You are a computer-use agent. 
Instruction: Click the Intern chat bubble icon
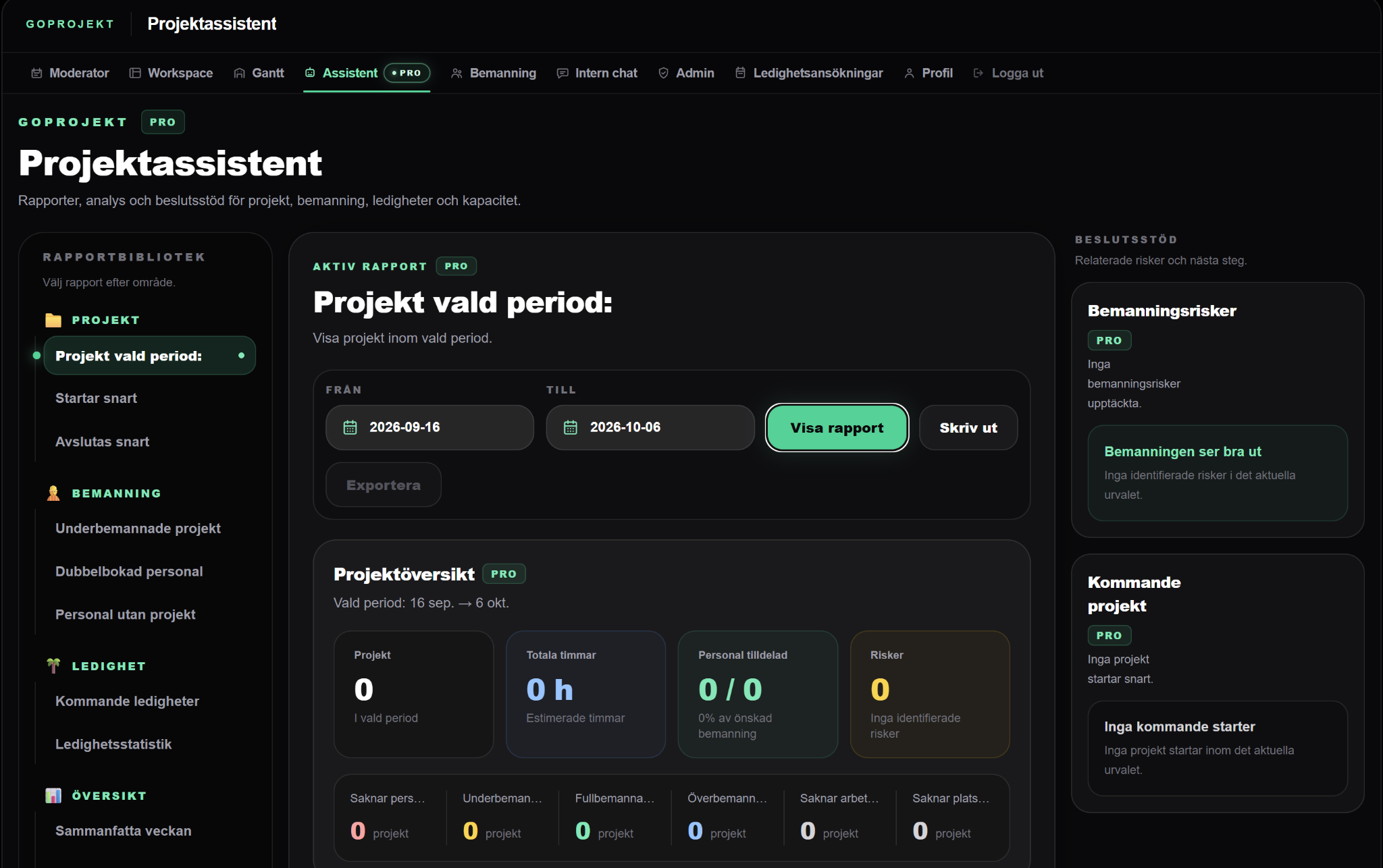click(x=563, y=73)
